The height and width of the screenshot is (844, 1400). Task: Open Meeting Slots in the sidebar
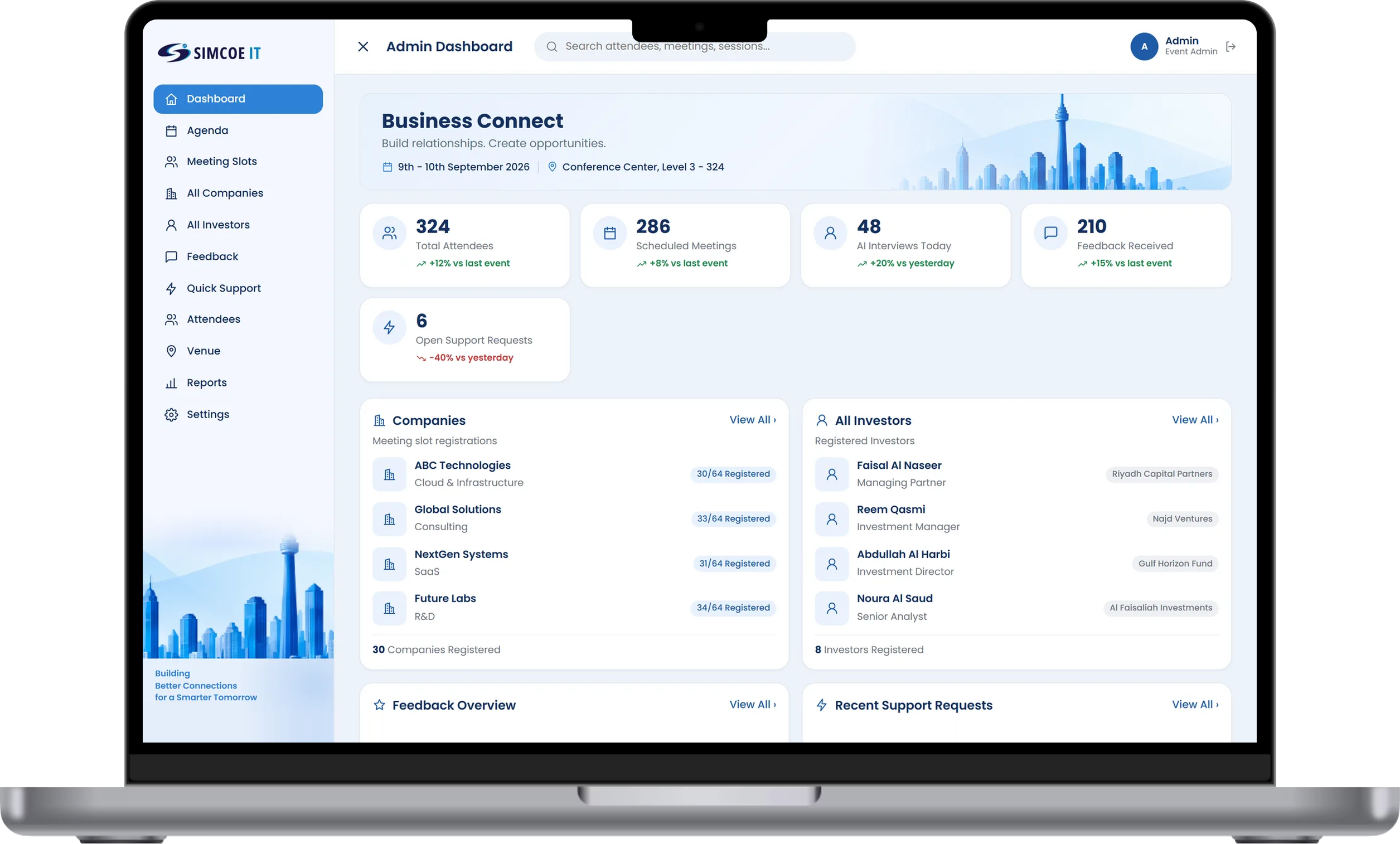[x=238, y=162]
